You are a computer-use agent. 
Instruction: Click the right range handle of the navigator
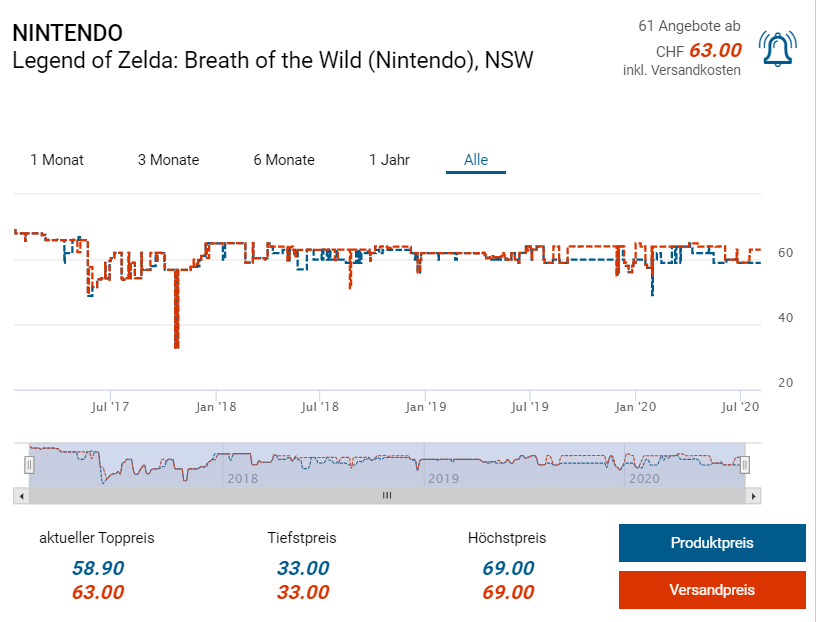[745, 464]
